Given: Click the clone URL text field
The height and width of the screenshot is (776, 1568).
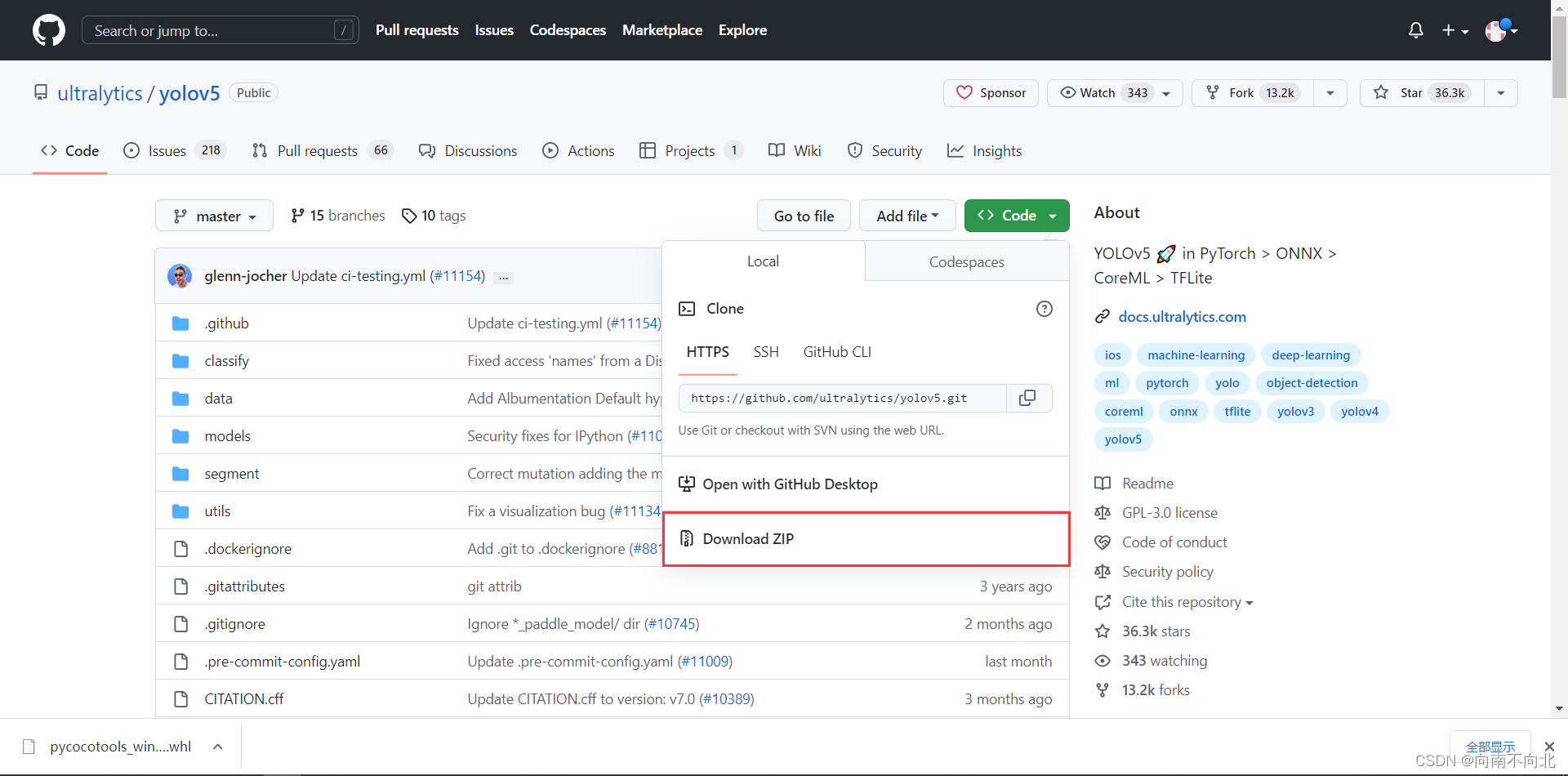Looking at the screenshot, I should tap(843, 398).
